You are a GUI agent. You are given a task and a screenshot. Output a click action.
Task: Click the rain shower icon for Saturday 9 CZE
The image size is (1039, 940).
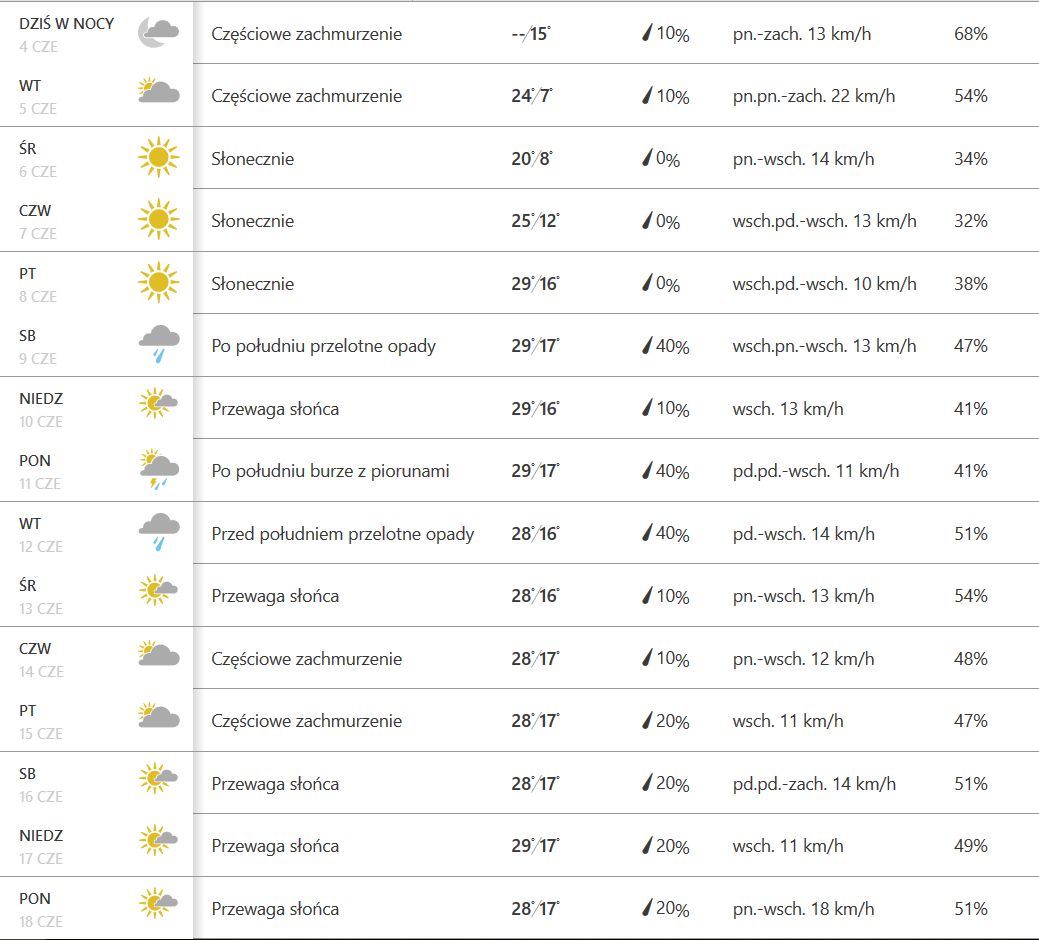[x=158, y=345]
